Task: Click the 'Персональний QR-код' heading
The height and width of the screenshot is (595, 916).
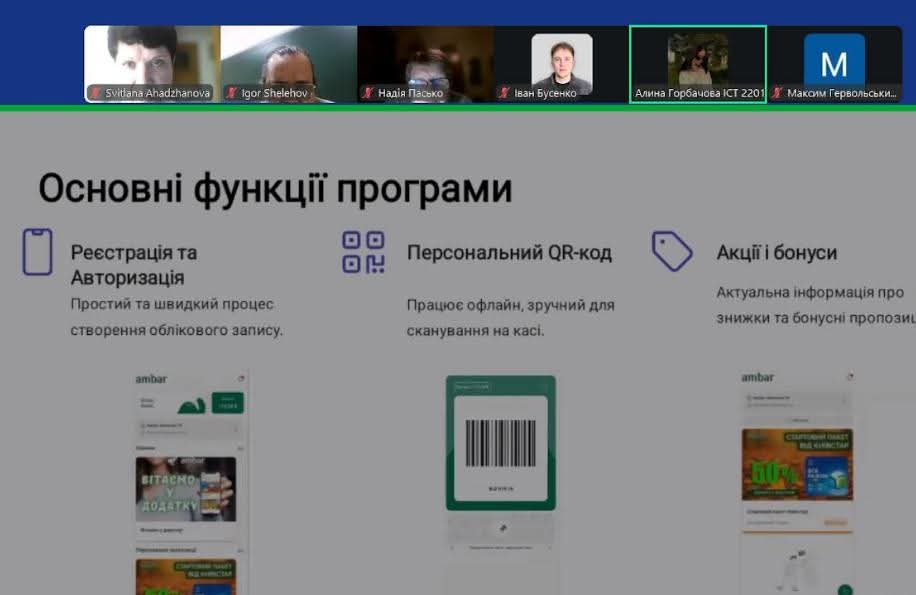Action: pos(509,253)
